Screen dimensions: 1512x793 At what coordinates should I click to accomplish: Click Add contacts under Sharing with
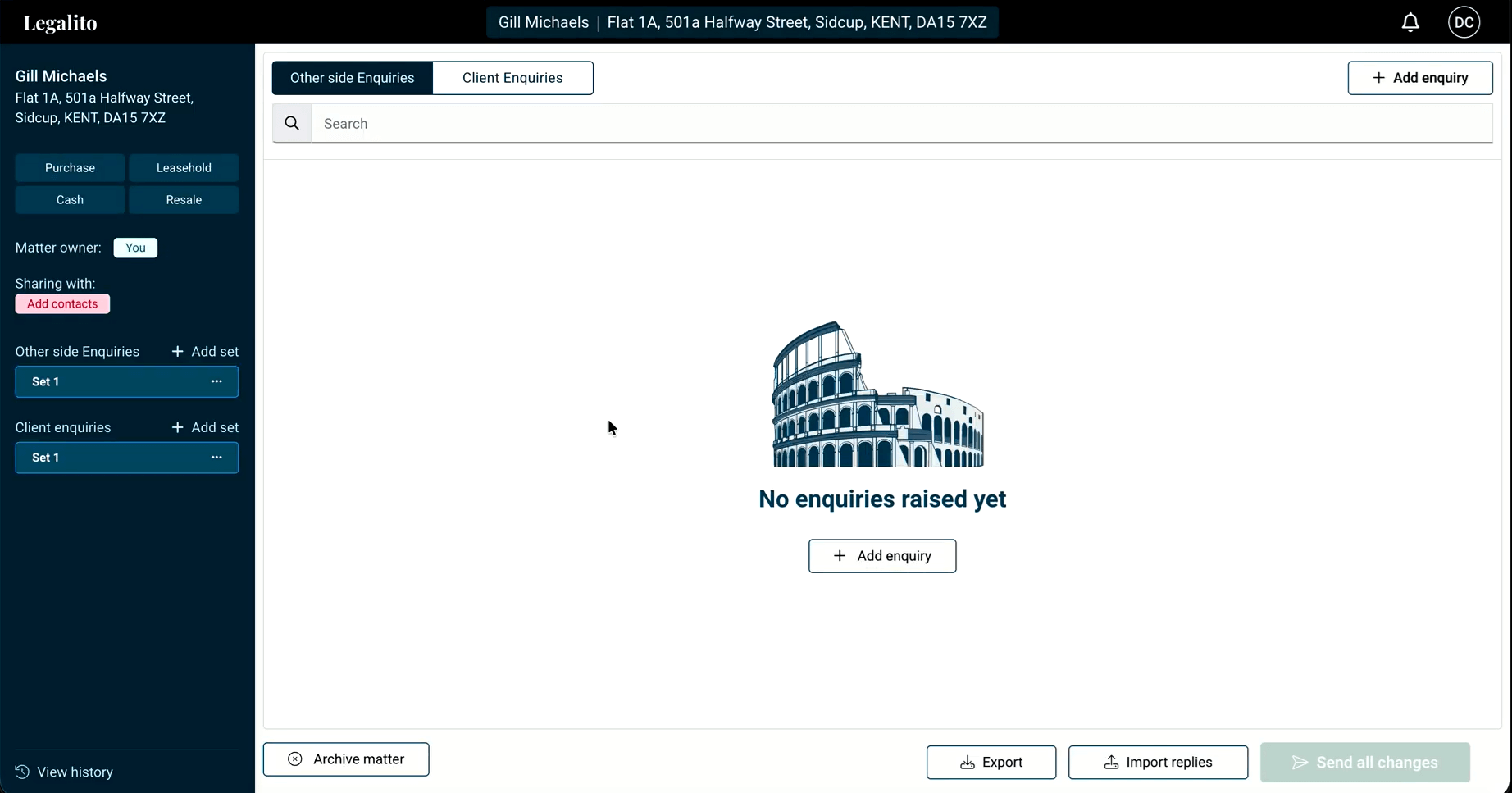(x=62, y=304)
